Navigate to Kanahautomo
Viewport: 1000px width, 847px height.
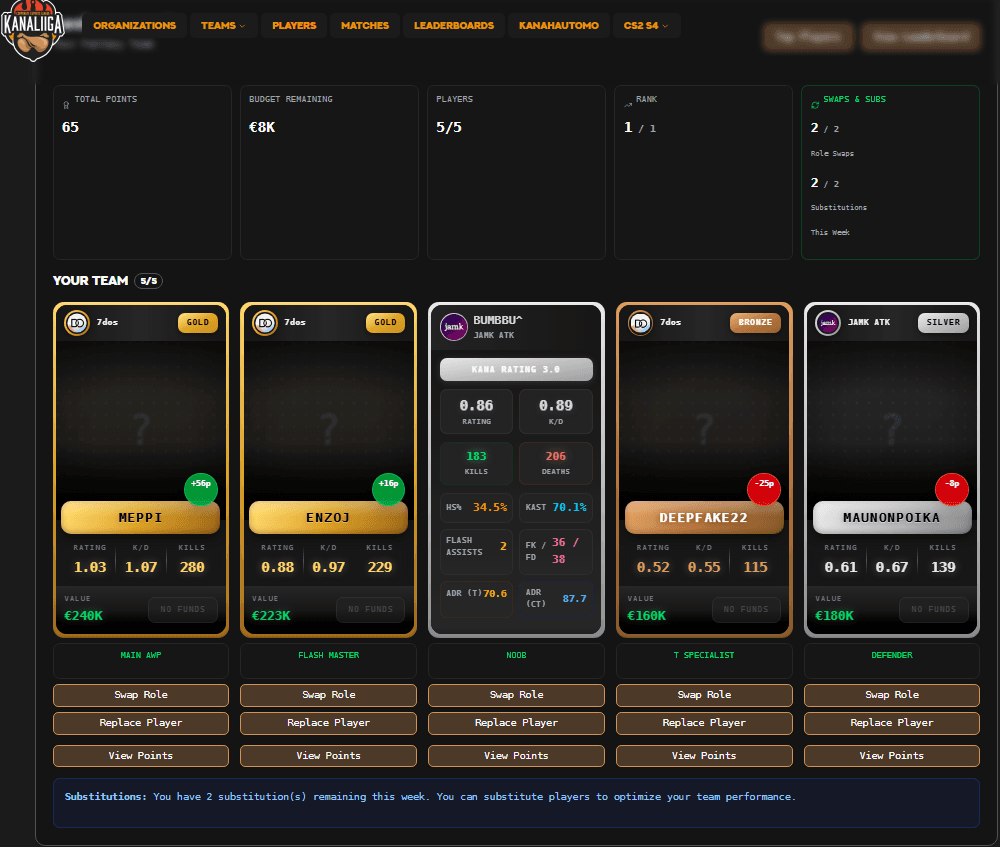tap(559, 26)
